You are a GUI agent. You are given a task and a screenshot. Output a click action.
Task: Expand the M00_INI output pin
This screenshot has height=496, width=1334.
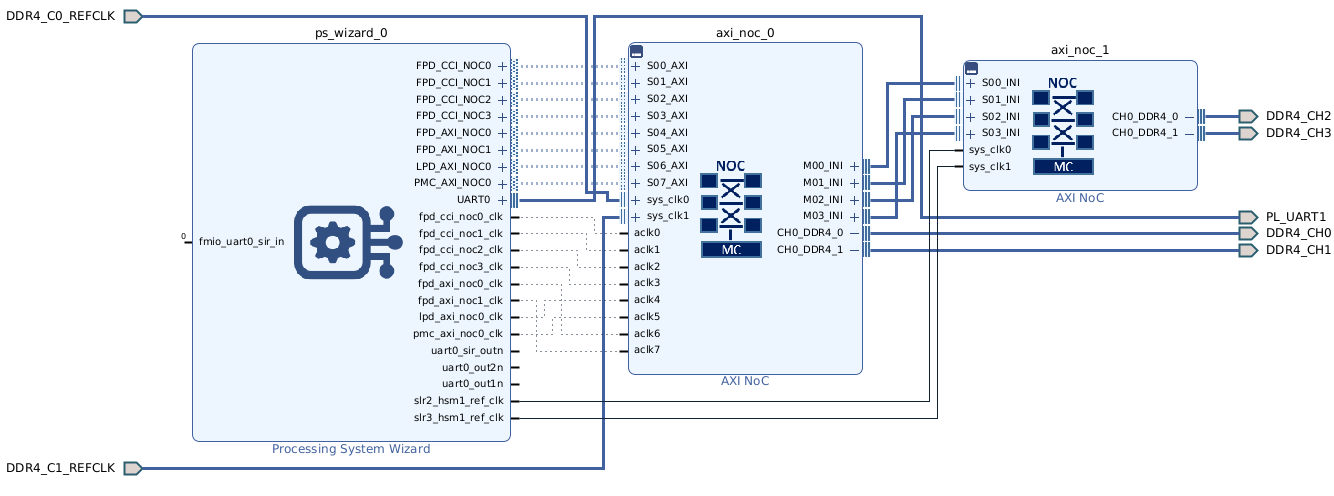point(854,166)
